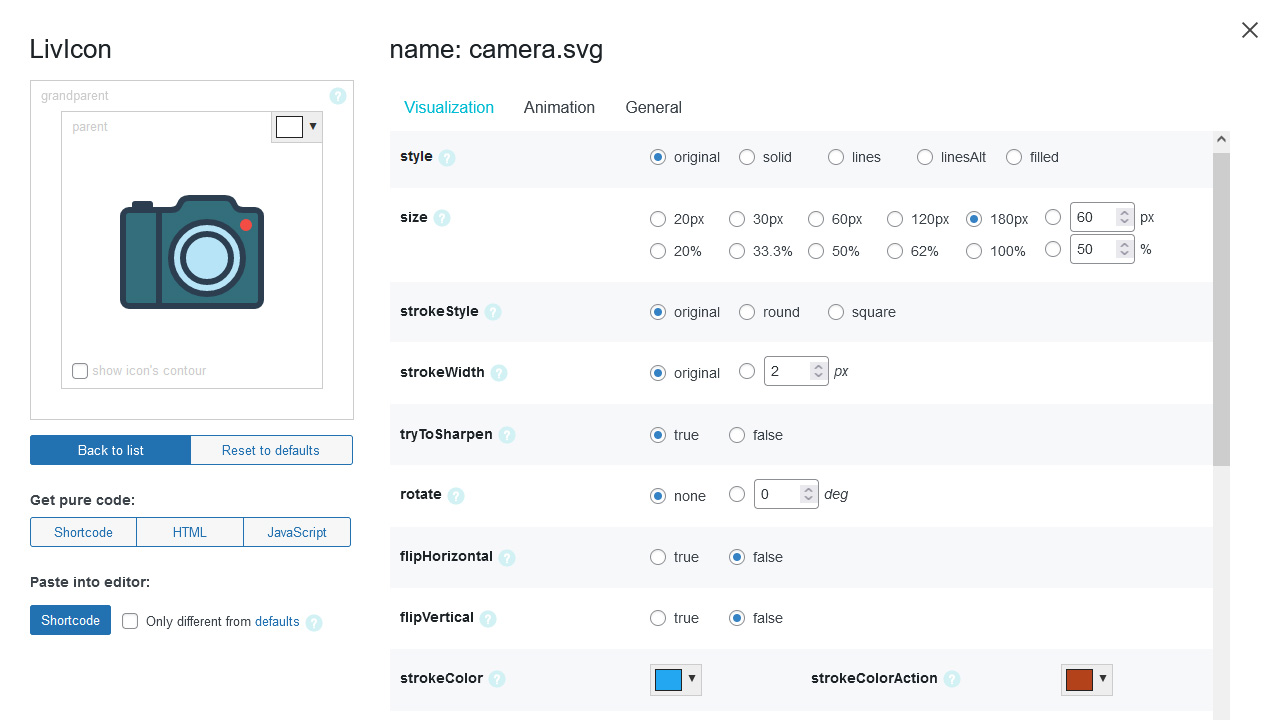Show help for tryToSharpen option

pos(507,435)
